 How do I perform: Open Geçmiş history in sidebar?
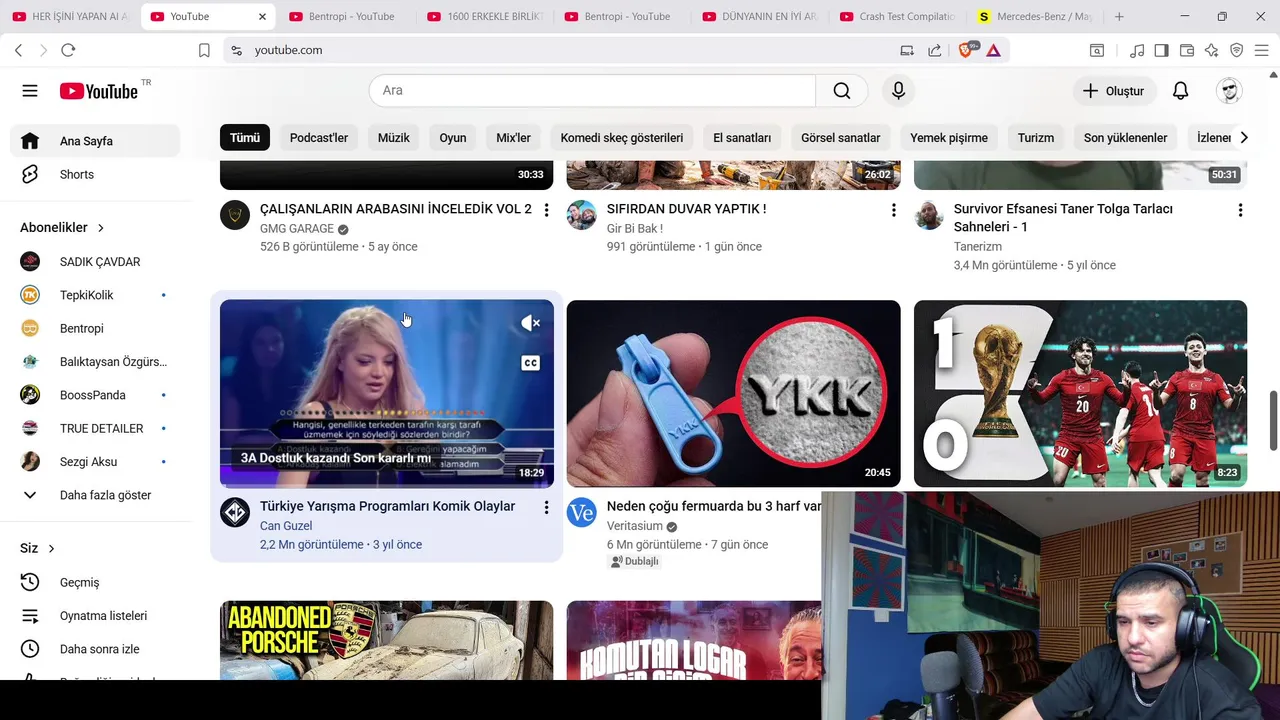click(95, 582)
